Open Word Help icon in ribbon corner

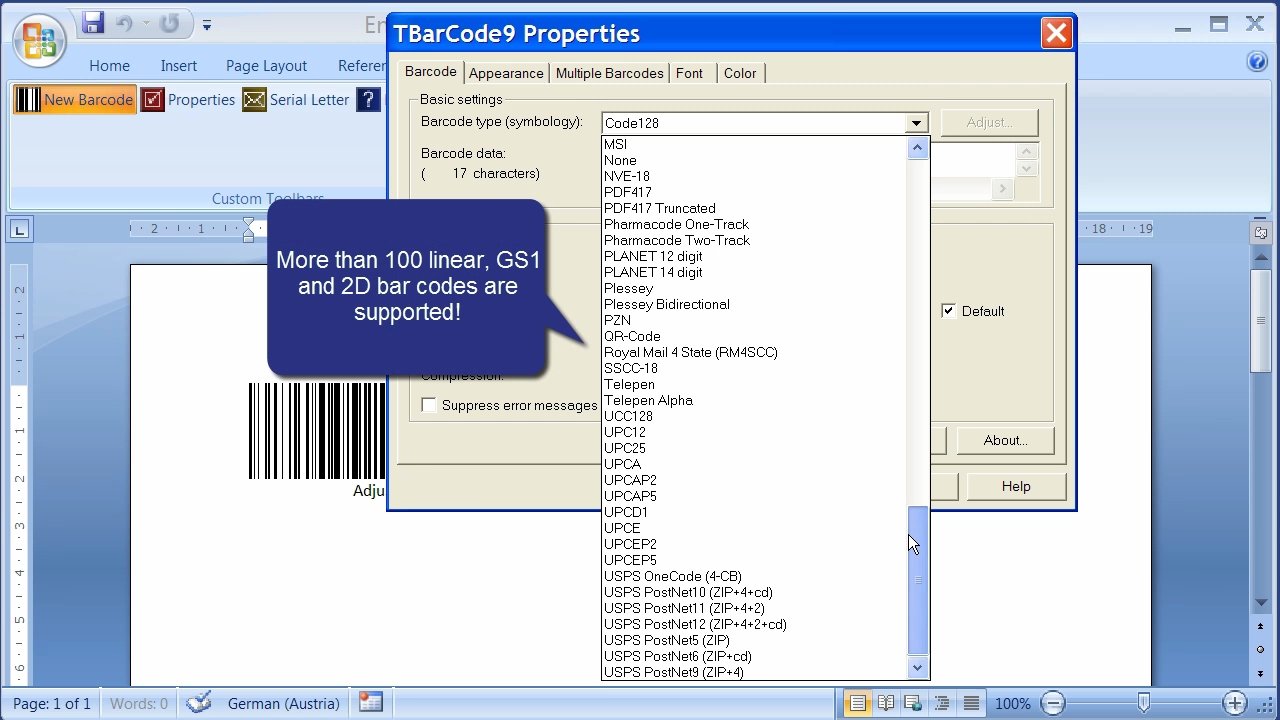1257,62
